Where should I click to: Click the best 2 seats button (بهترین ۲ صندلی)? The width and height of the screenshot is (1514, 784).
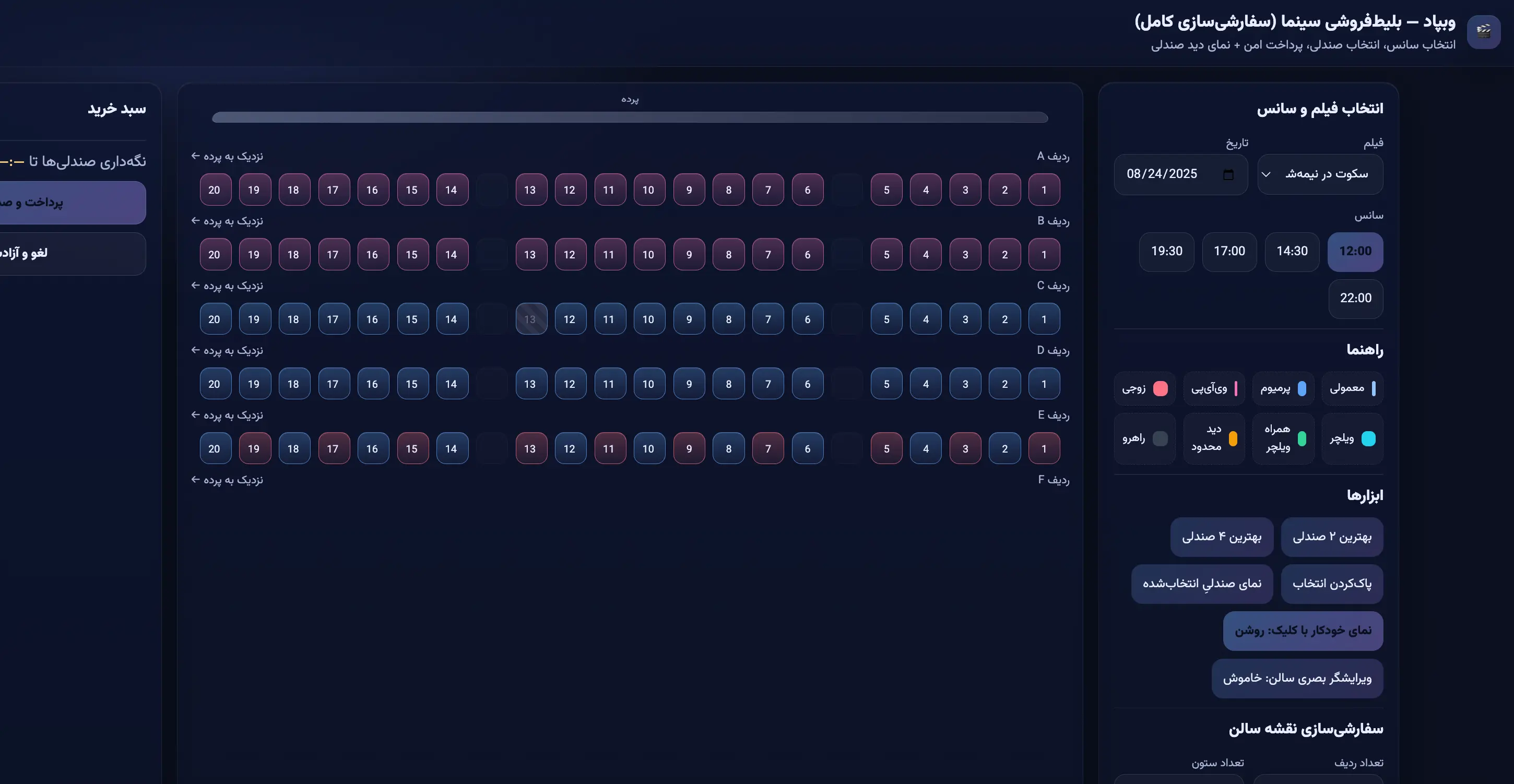tap(1331, 537)
